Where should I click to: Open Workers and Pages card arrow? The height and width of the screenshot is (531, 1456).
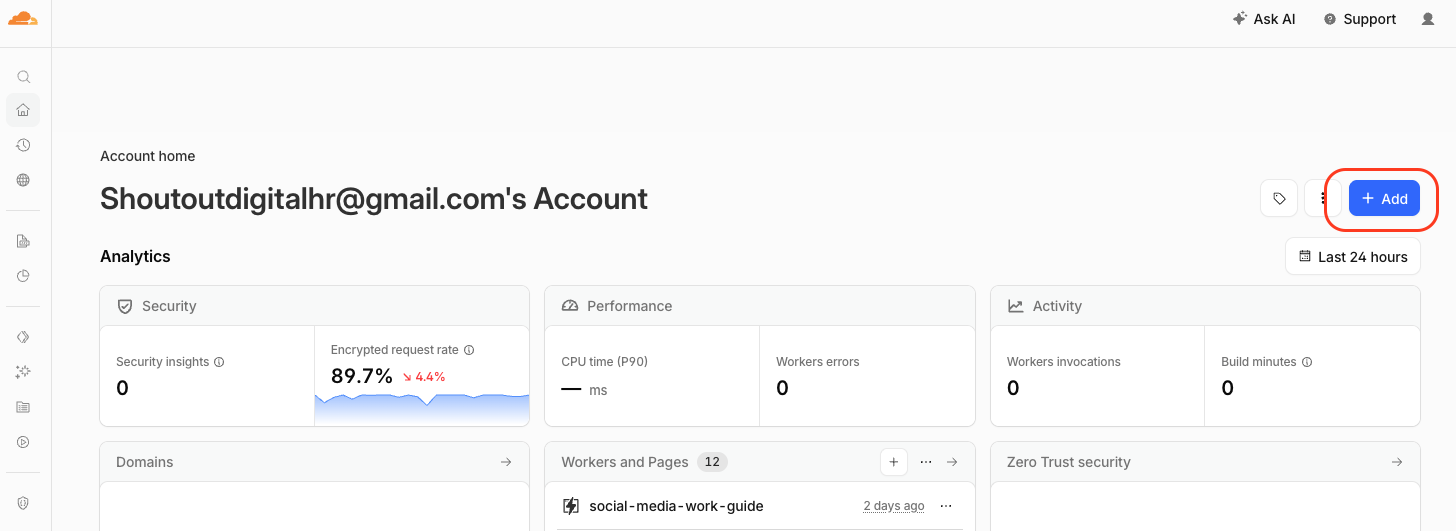(952, 462)
